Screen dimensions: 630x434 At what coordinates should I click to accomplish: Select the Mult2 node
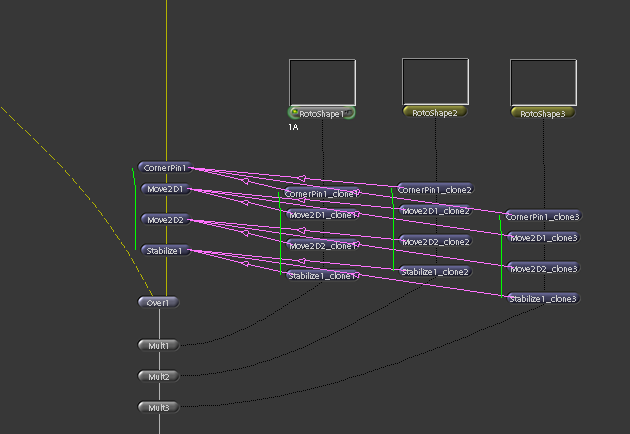point(159,376)
